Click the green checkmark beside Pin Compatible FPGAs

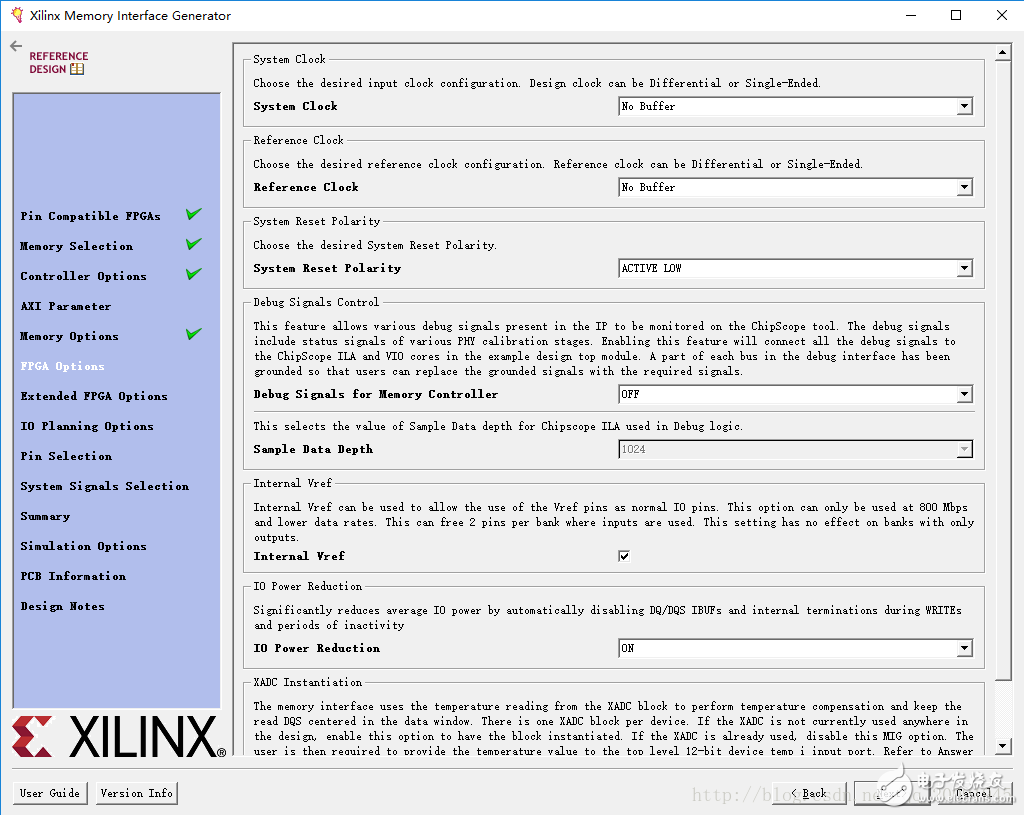[193, 215]
